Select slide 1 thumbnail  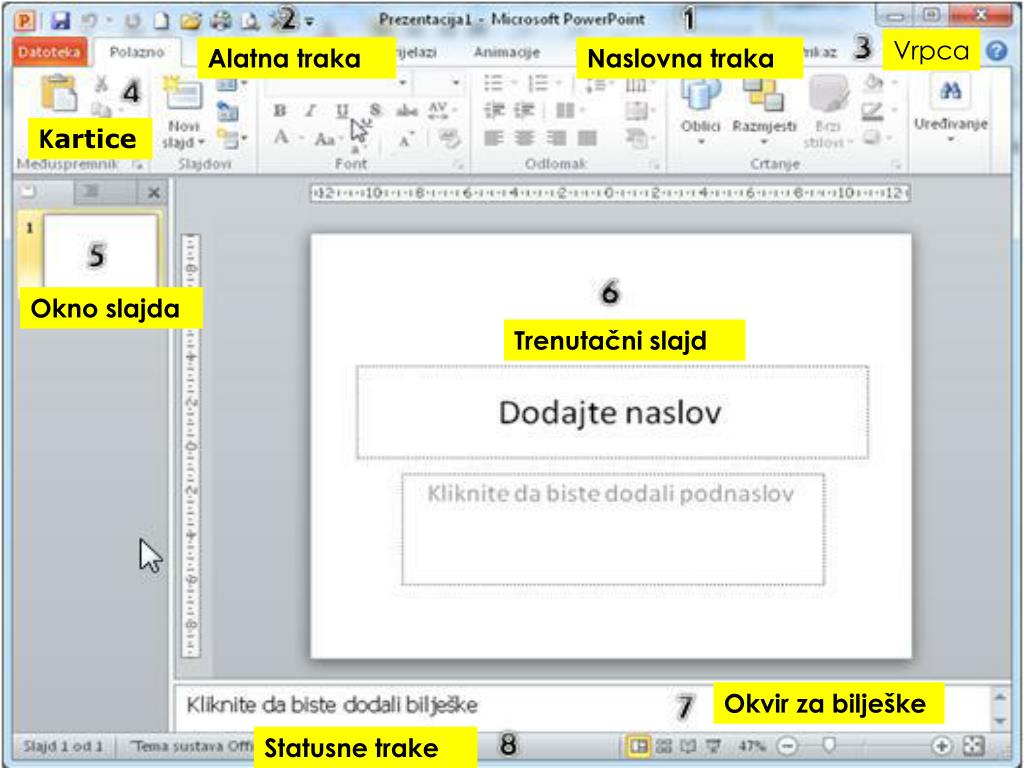click(x=101, y=248)
